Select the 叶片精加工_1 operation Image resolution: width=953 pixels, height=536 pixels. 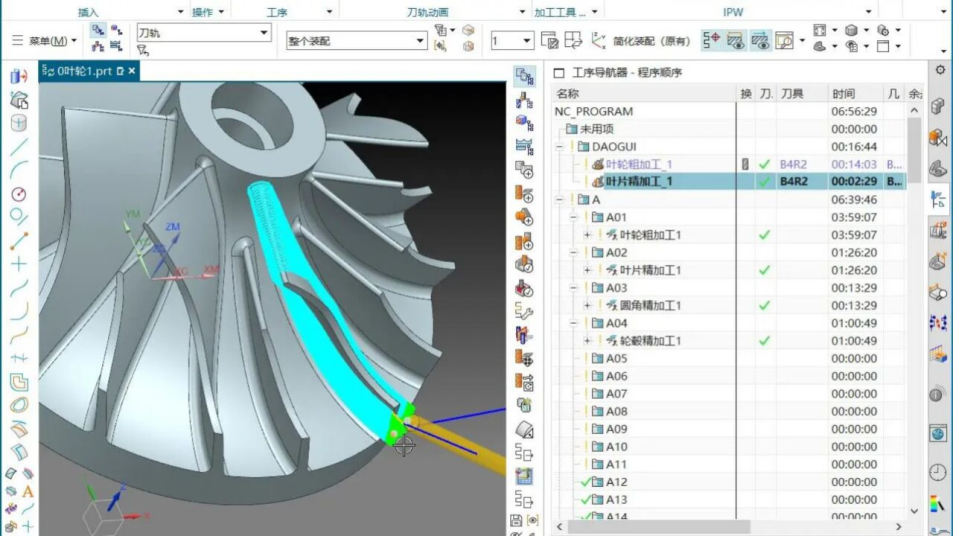tap(638, 182)
